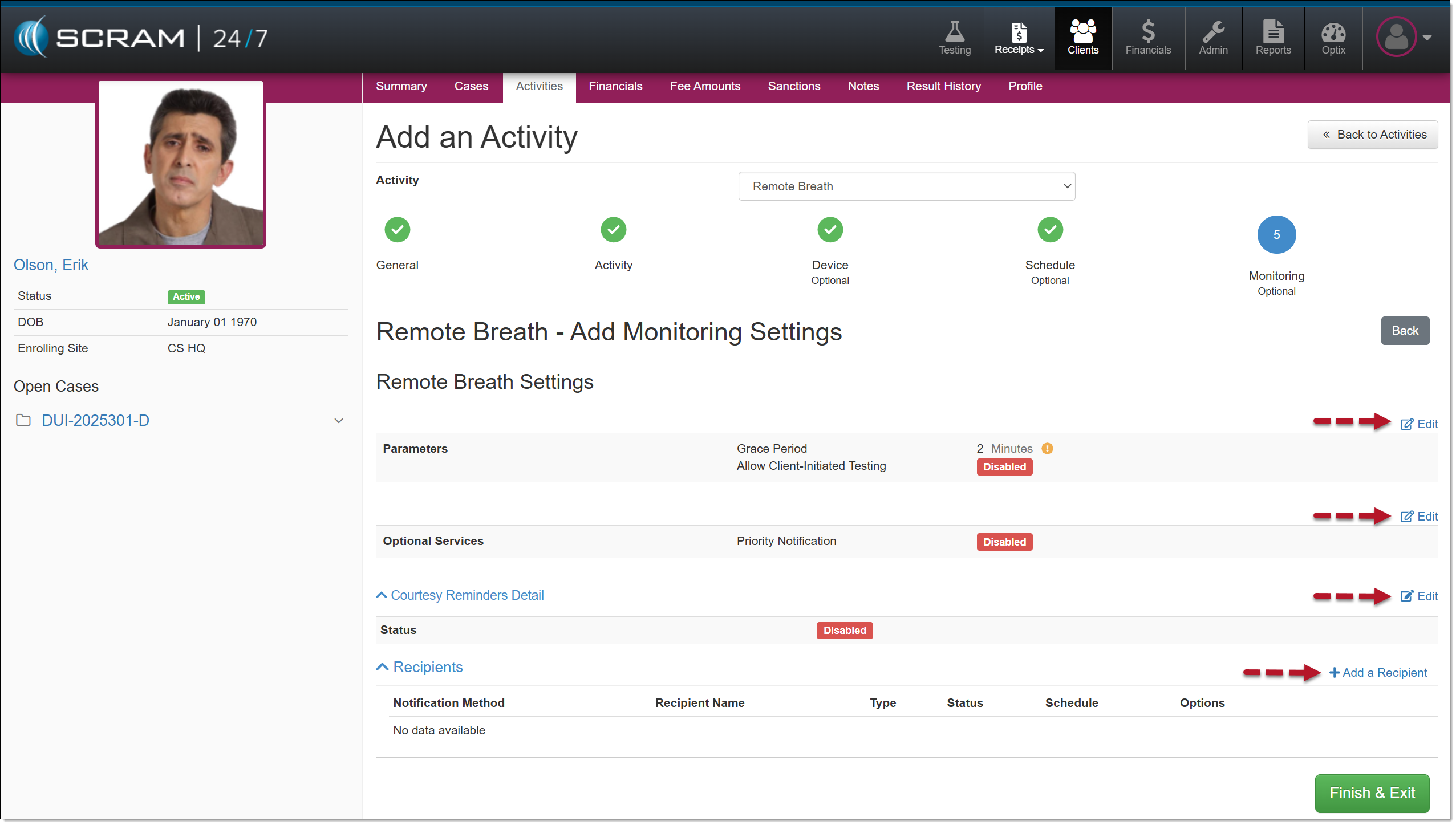Open the Remote Breath activity dropdown
The height and width of the screenshot is (825, 1456).
pos(906,186)
